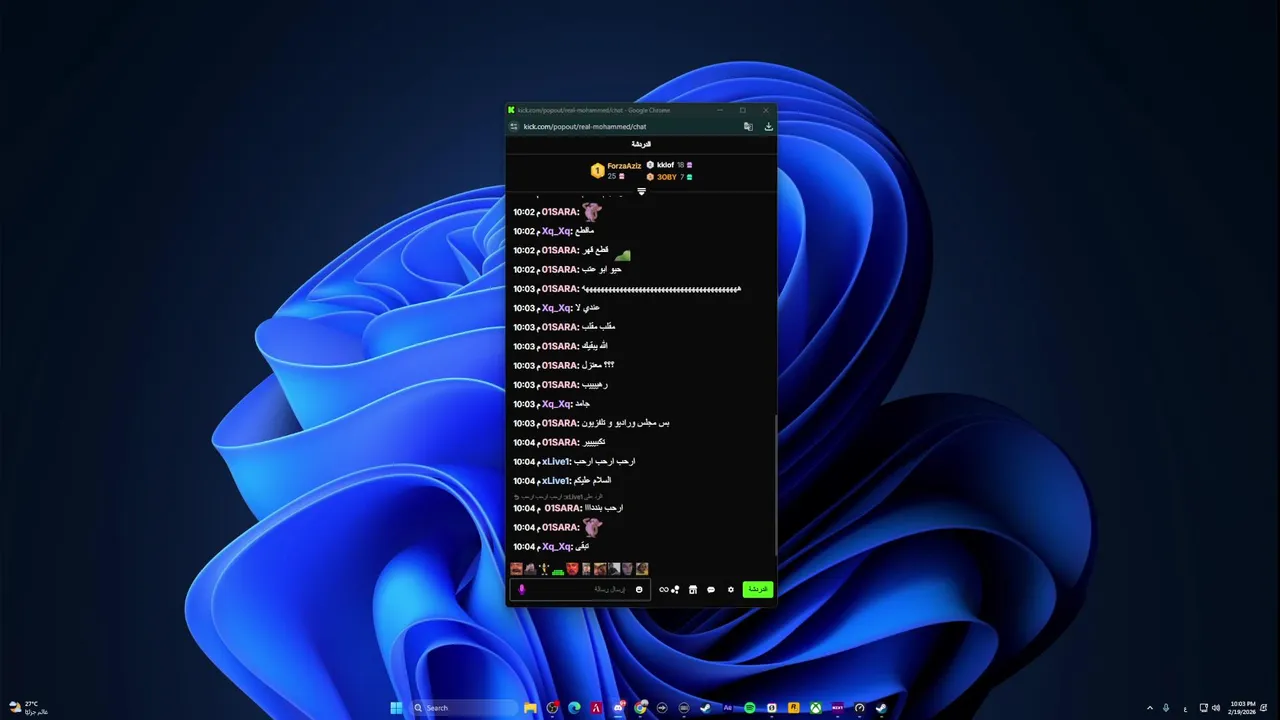The image size is (1280, 720).
Task: Click the speech bubble chat icon
Action: (711, 590)
